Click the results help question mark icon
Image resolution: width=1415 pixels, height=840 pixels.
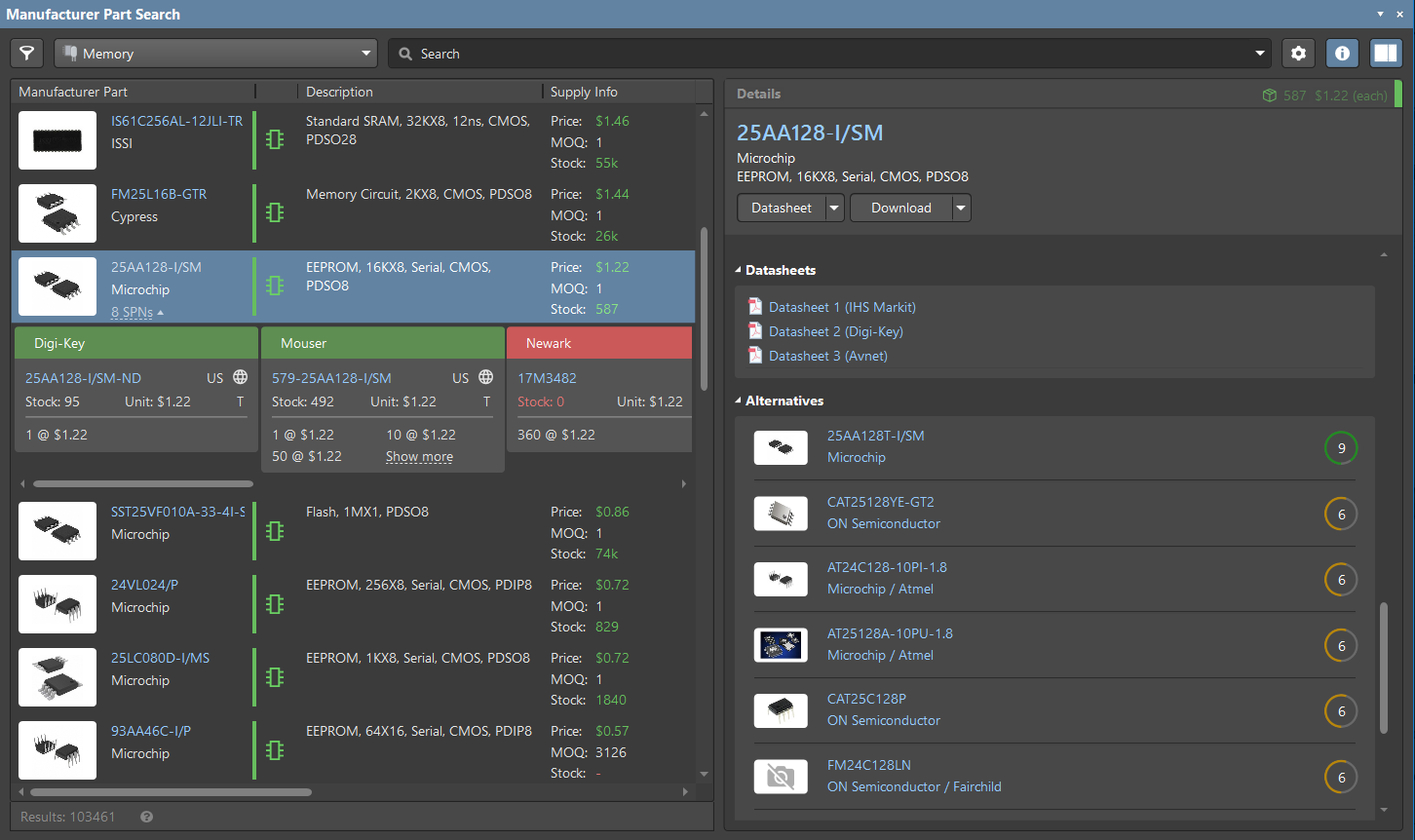tap(147, 817)
